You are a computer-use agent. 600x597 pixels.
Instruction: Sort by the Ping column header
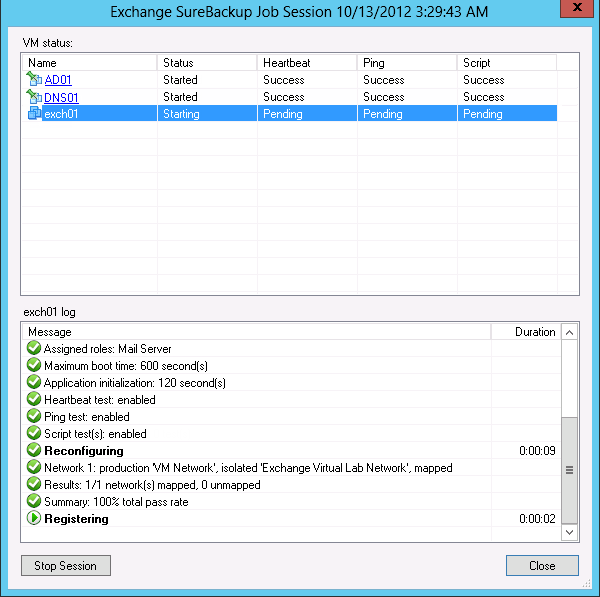(x=407, y=63)
